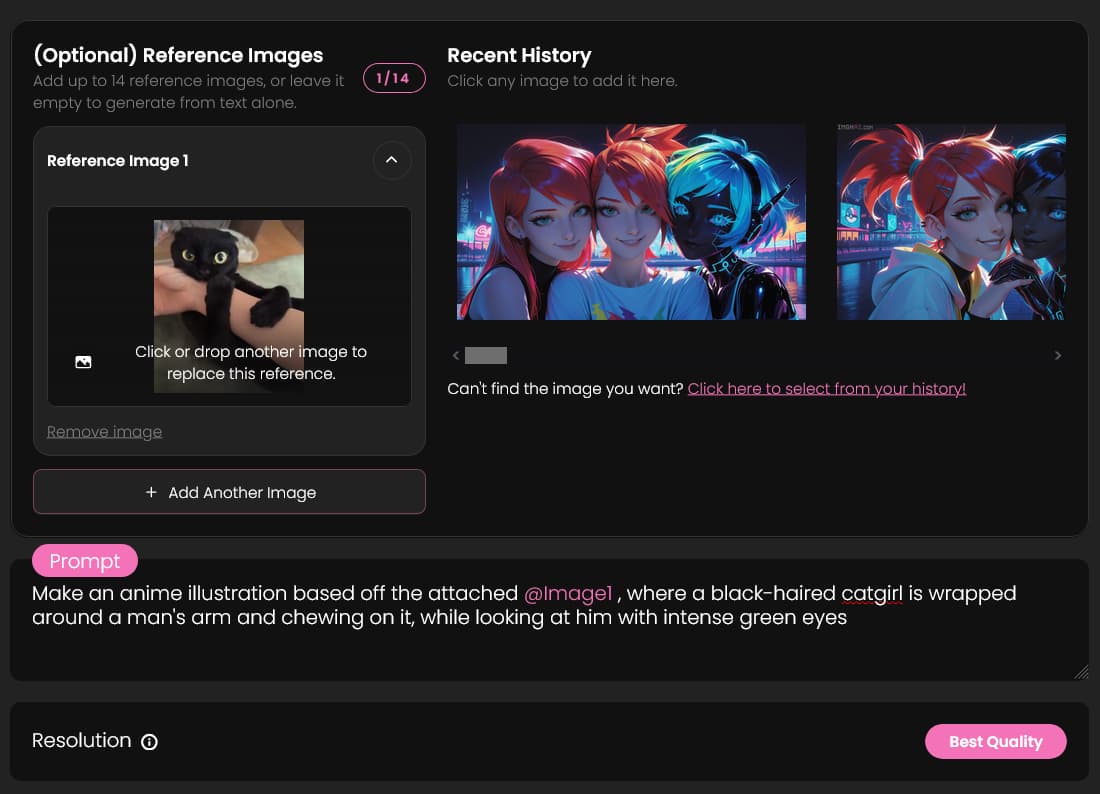Click the @Image1 mention in the prompt
The height and width of the screenshot is (794, 1100).
(567, 593)
